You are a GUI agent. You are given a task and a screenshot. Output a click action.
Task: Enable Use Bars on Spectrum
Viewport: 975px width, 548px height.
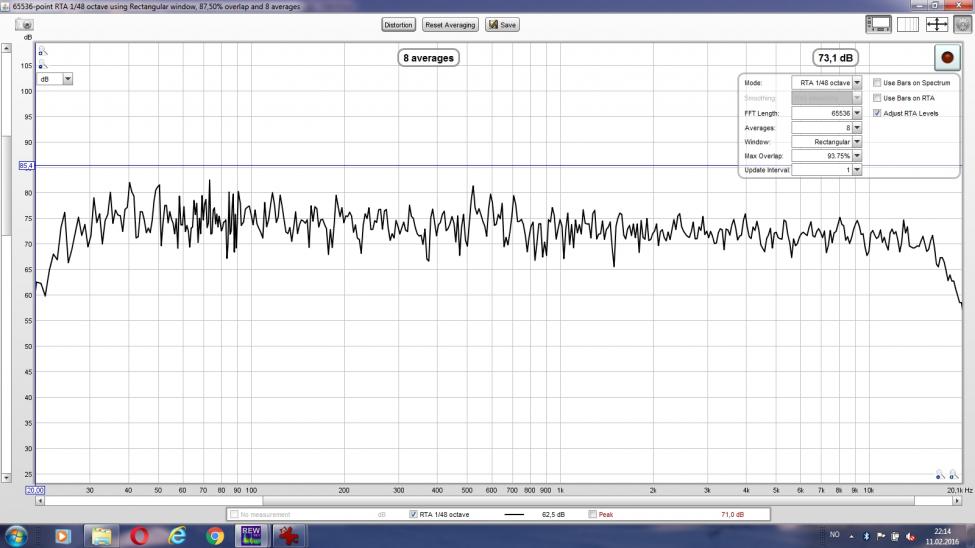tap(877, 83)
